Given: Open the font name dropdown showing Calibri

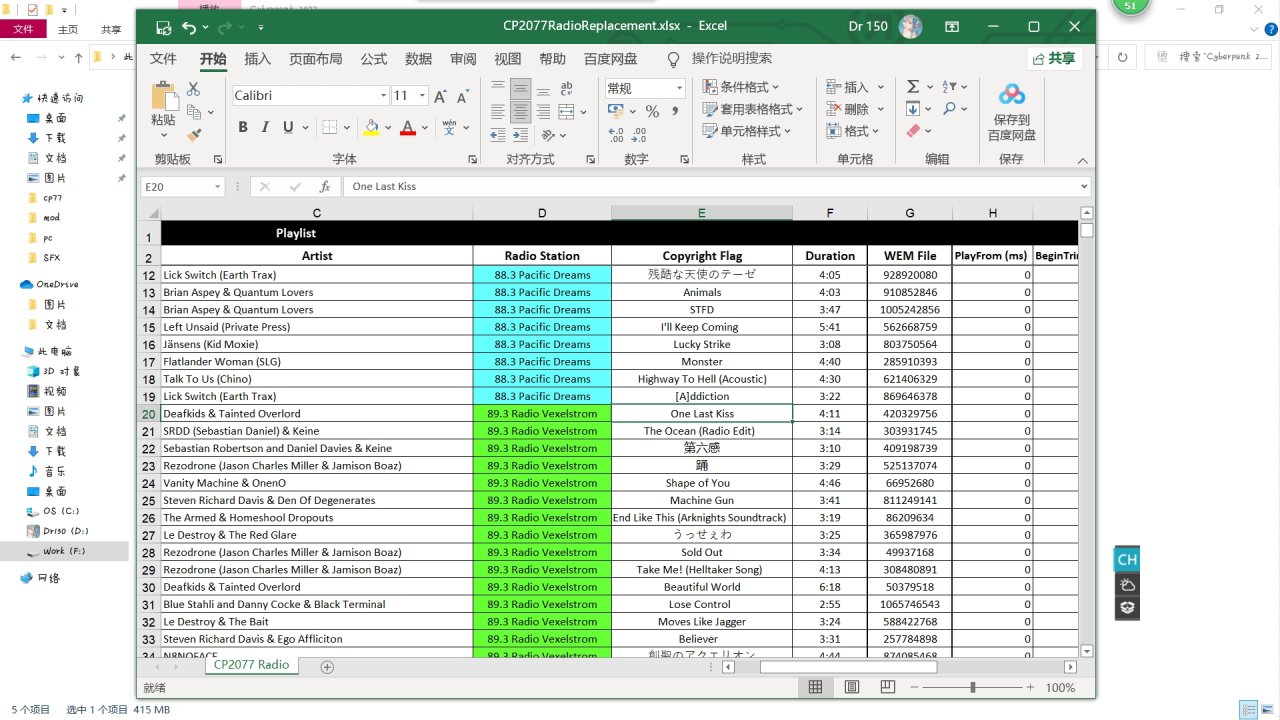Looking at the screenshot, I should (x=383, y=96).
